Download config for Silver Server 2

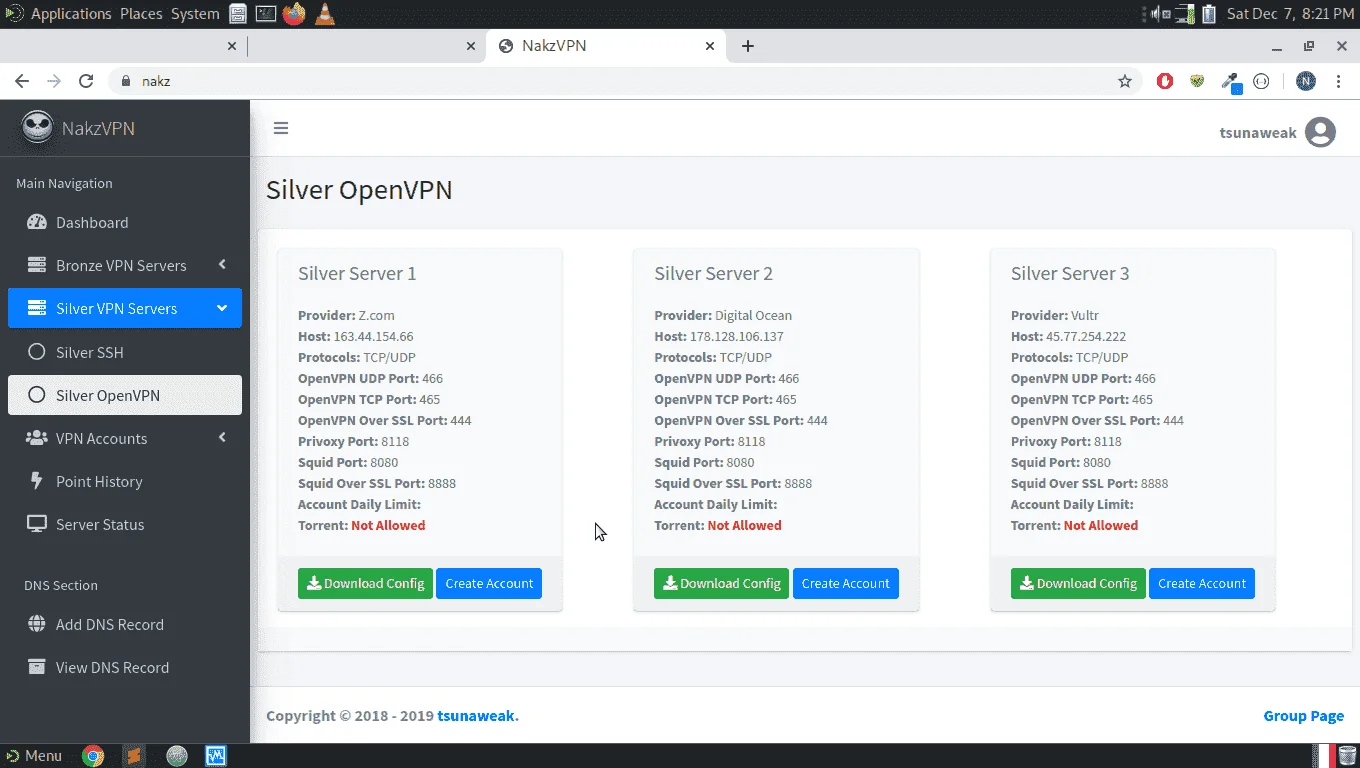coord(721,583)
